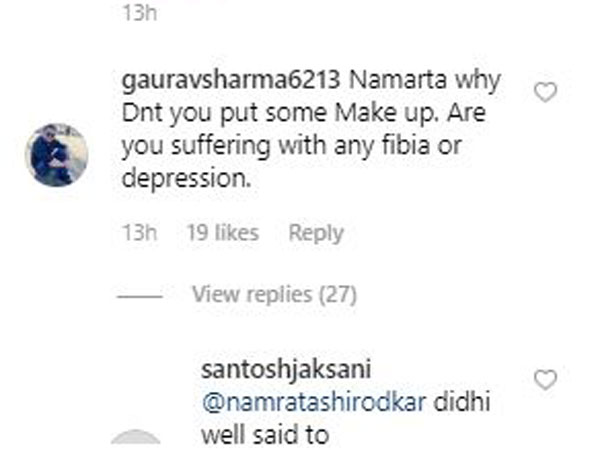Click the word didhi in reply
Image resolution: width=600 pixels, height=450 pixels.
461,402
